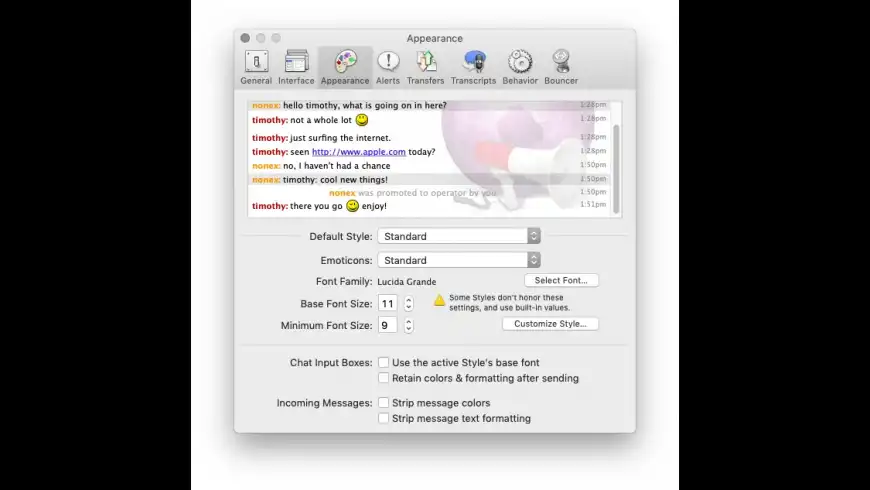Click the smiley after 'not a whole lot'
This screenshot has width=870, height=490.
[362, 119]
